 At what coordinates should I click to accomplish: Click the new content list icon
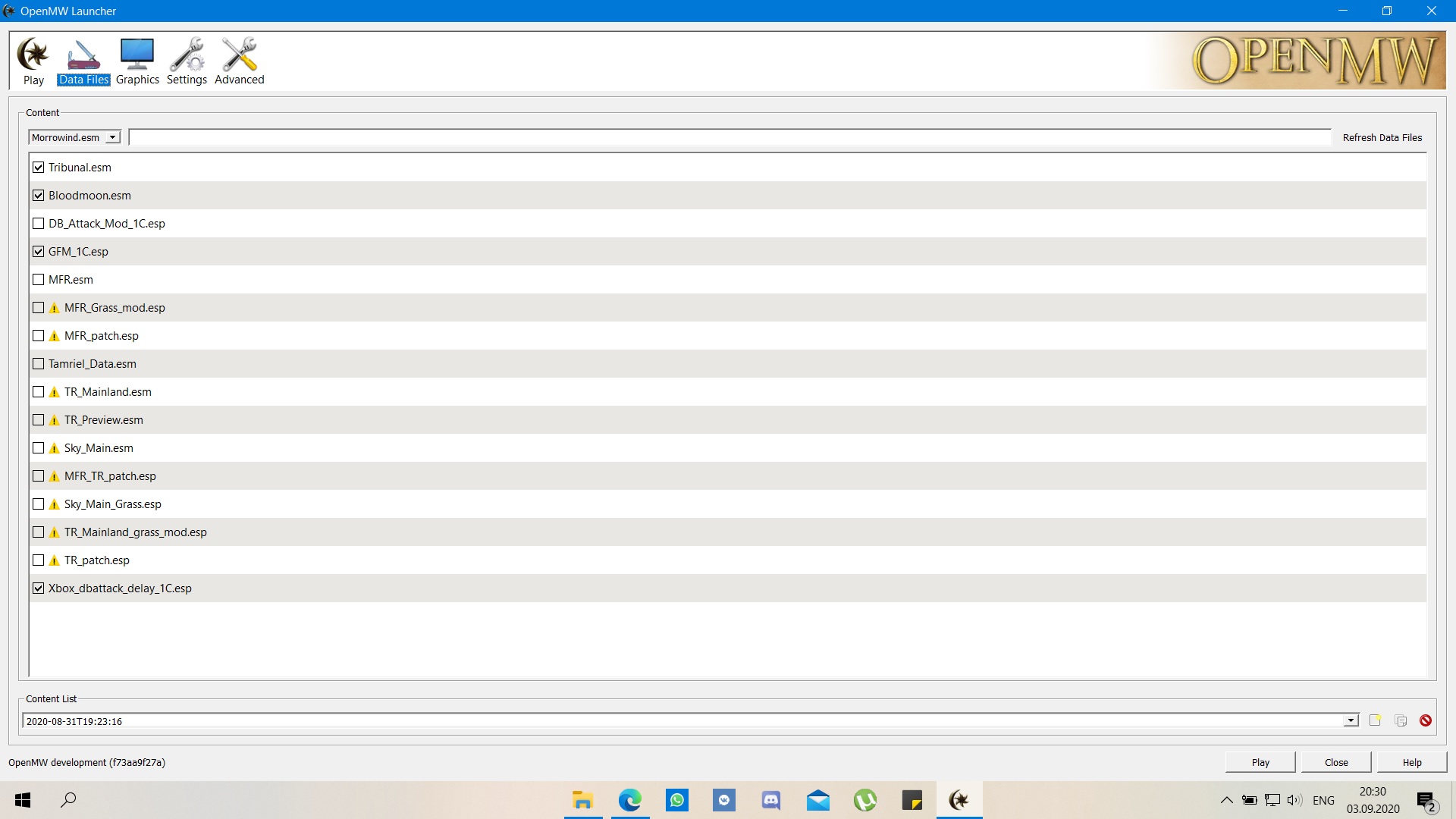pyautogui.click(x=1375, y=720)
